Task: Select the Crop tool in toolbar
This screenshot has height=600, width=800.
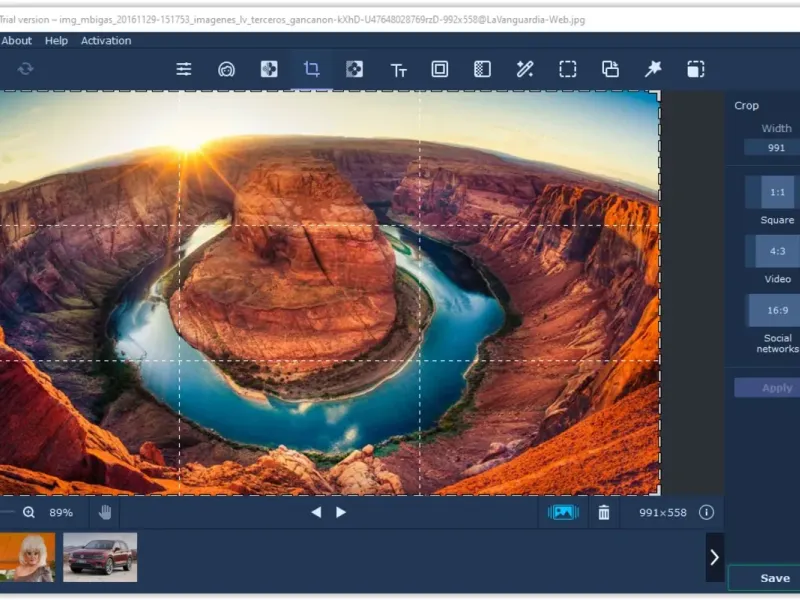Action: click(311, 69)
